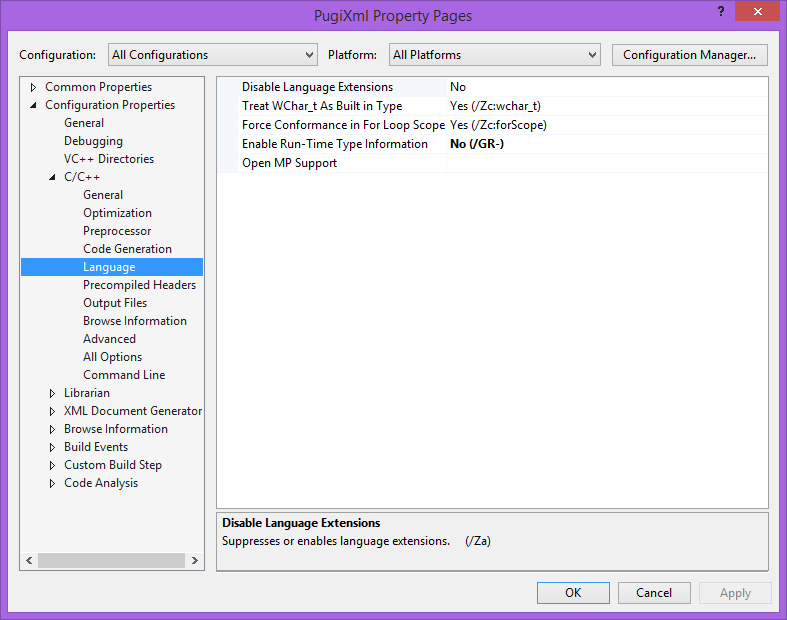Viewport: 787px width, 620px height.
Task: Click tree scrollbar left arrow
Action: (29, 561)
